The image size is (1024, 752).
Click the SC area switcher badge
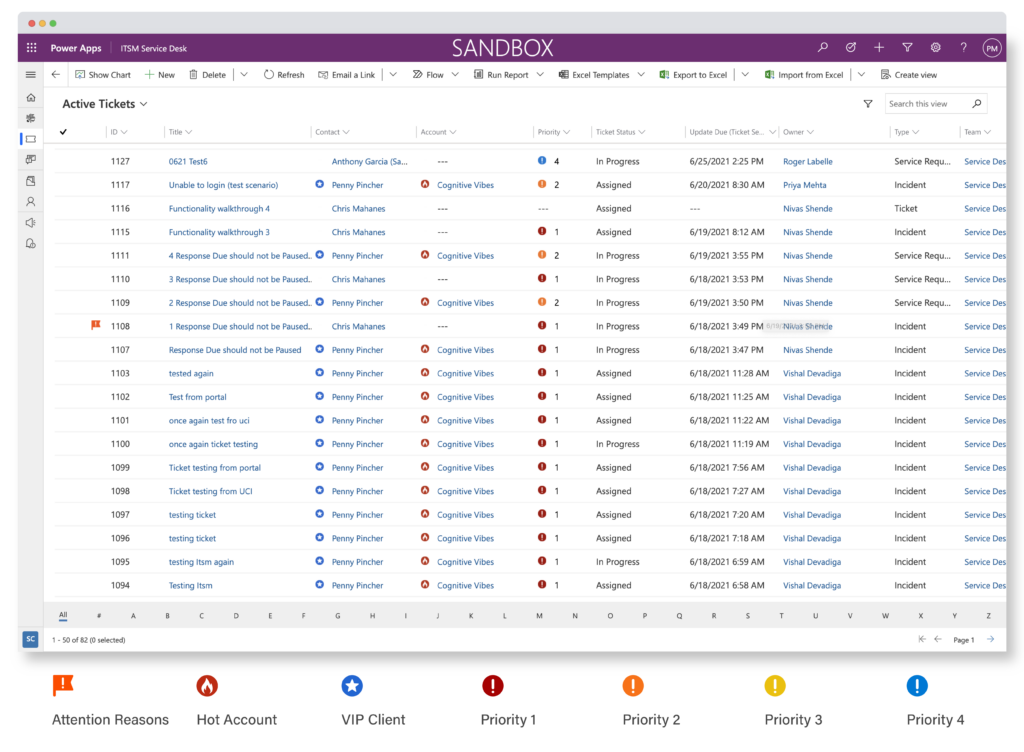tap(31, 639)
